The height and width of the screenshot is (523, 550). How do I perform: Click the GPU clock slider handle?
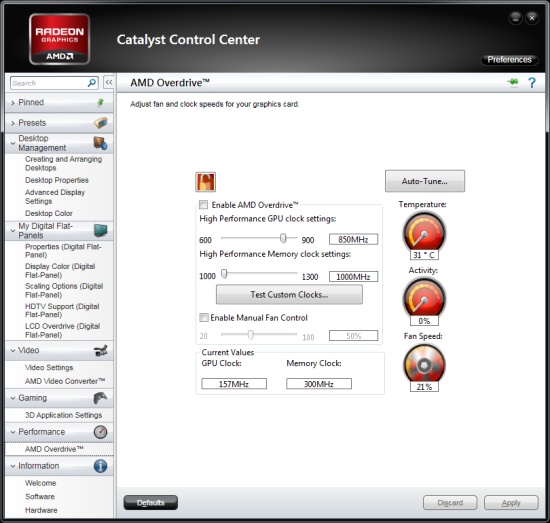[283, 238]
